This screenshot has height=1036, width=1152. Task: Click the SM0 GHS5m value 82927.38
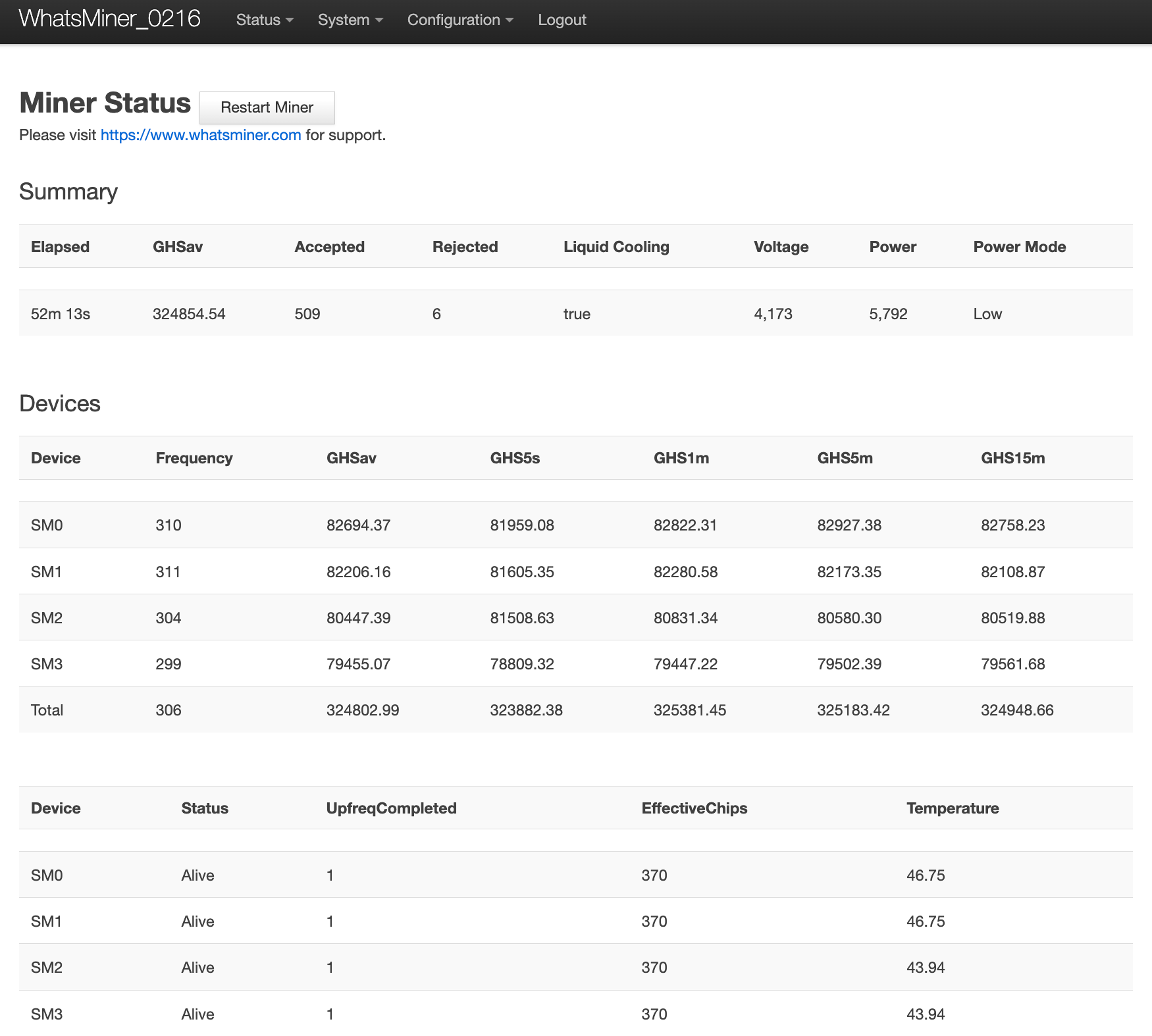(849, 525)
